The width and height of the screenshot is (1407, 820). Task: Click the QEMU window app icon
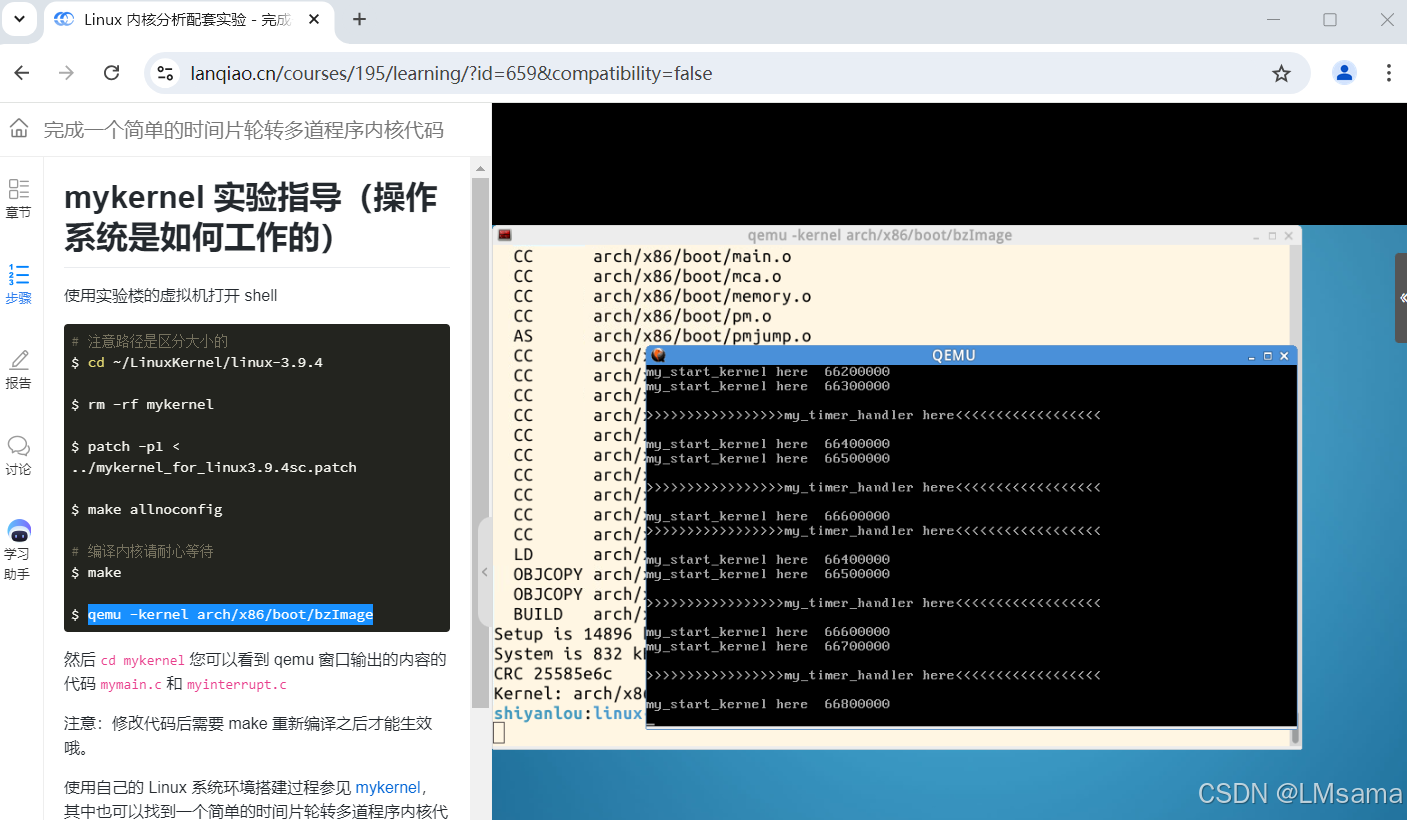658,355
